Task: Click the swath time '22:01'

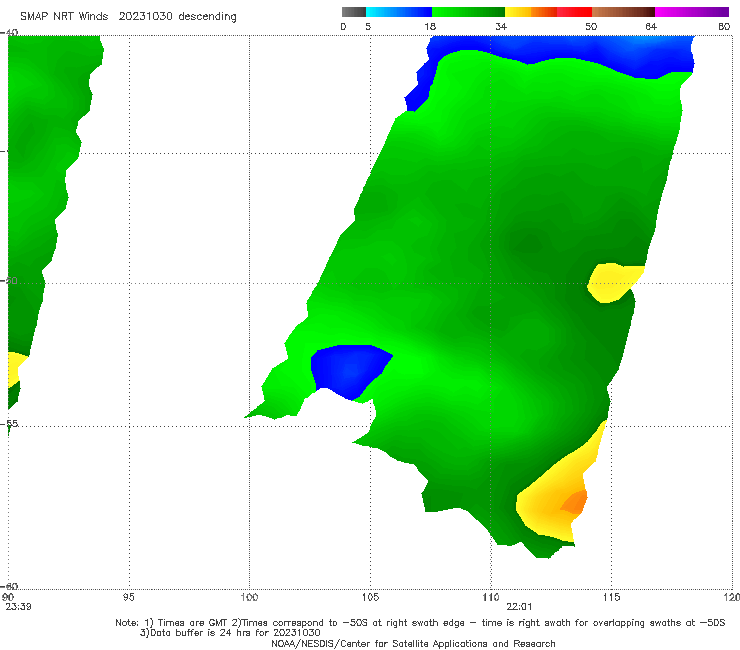Action: click(x=519, y=607)
